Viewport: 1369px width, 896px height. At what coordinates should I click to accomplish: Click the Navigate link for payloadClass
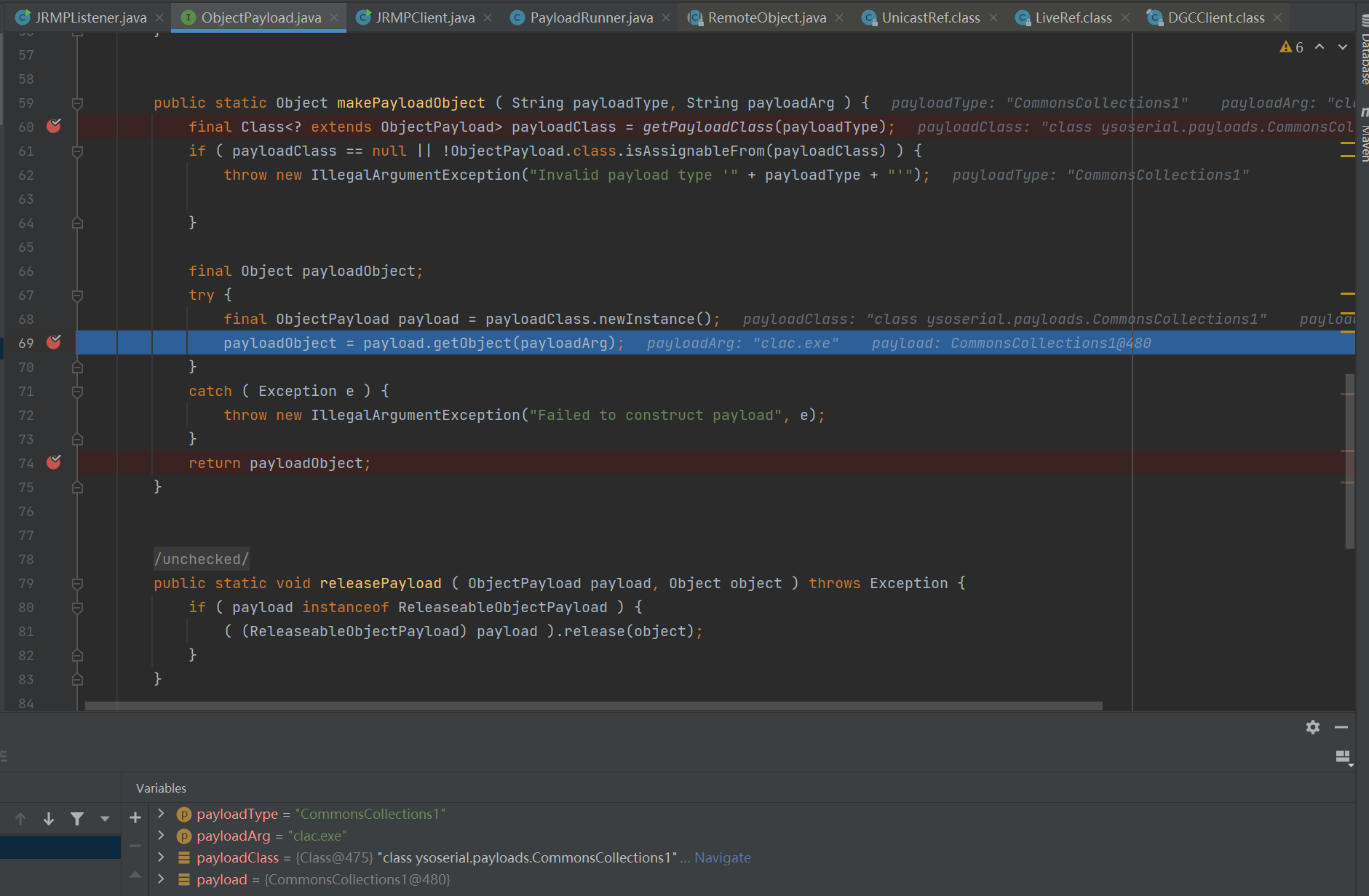[x=722, y=857]
